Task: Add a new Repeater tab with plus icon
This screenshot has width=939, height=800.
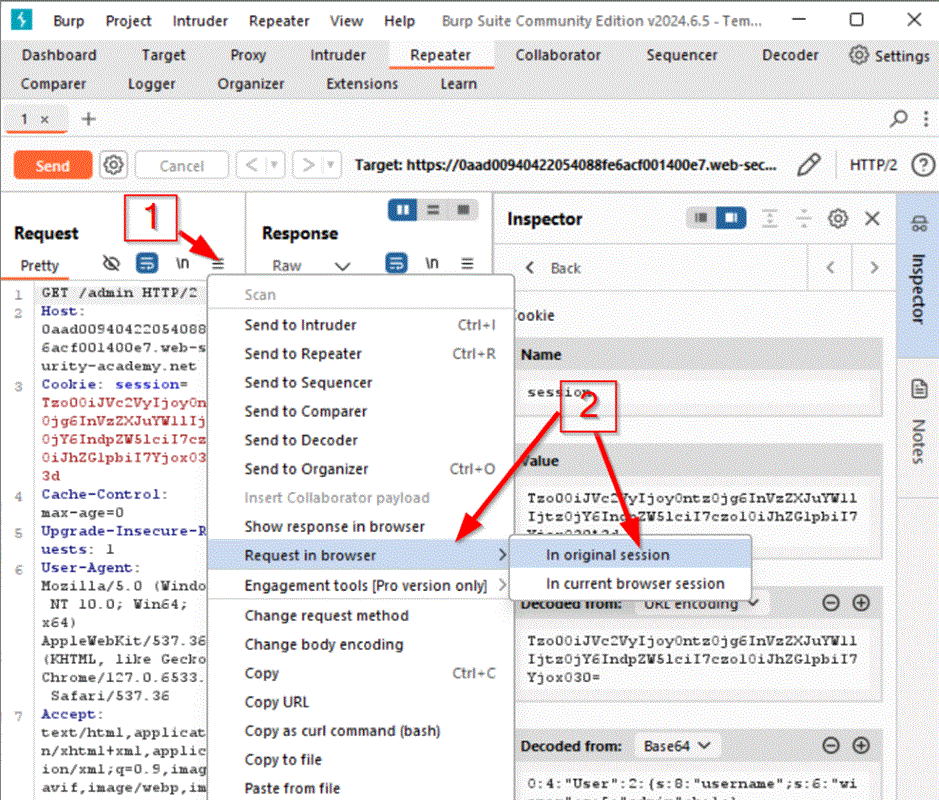Action: (x=89, y=119)
